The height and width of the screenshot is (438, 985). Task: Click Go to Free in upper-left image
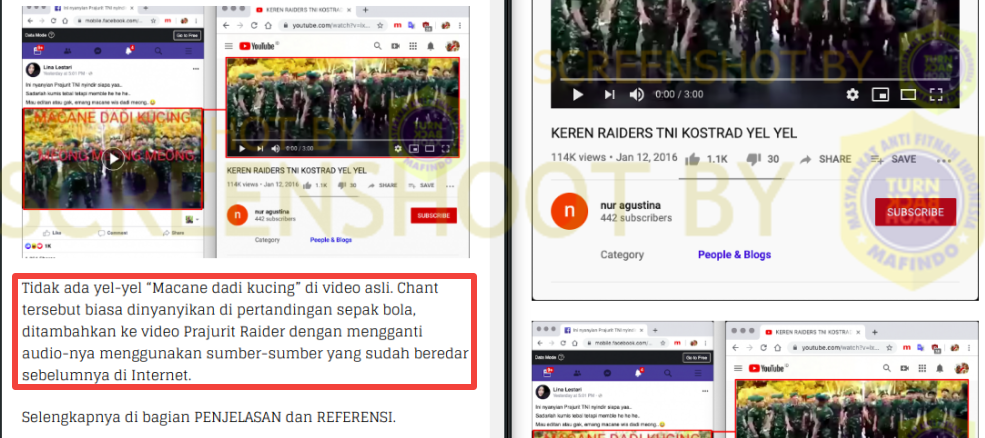click(188, 36)
